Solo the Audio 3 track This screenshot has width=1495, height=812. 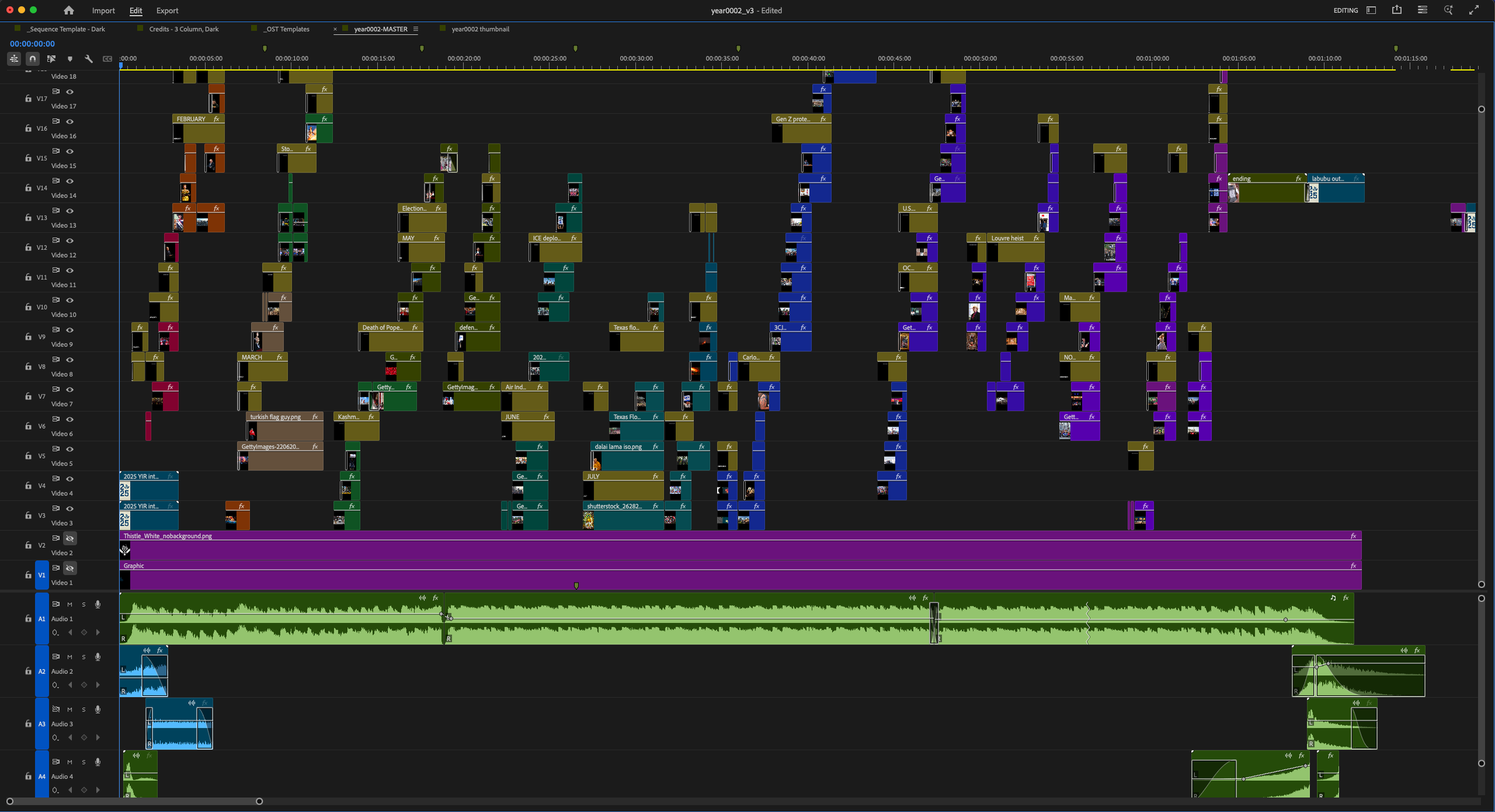pos(84,710)
